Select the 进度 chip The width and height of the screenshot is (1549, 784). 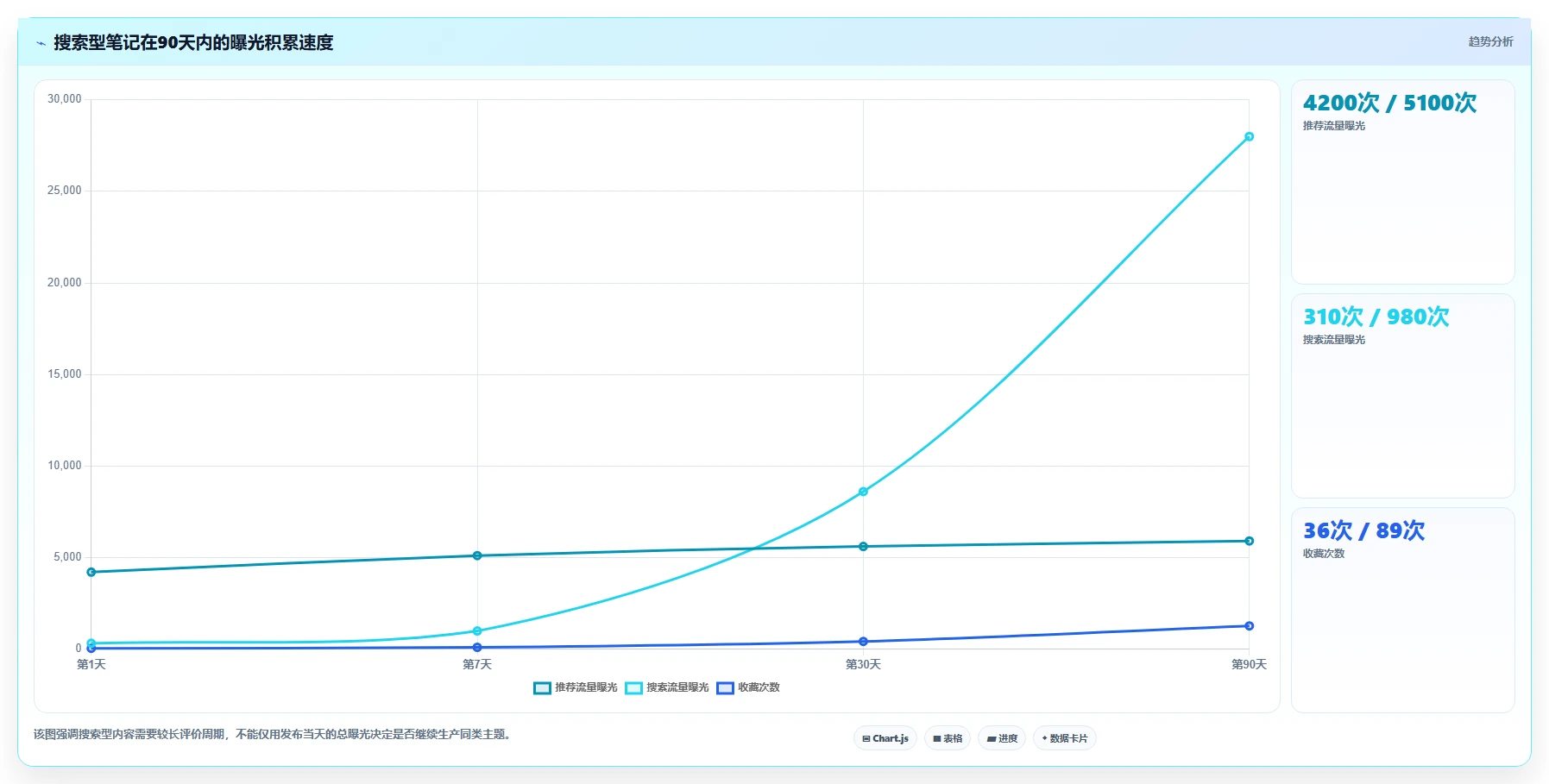pos(1002,738)
